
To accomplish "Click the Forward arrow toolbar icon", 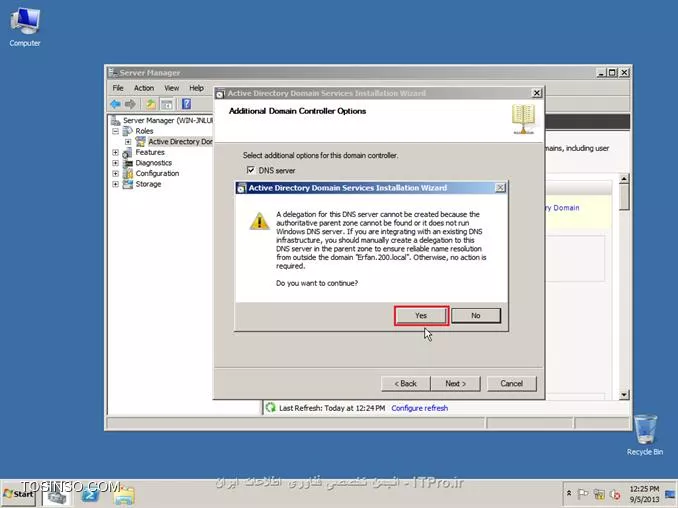I will (130, 104).
